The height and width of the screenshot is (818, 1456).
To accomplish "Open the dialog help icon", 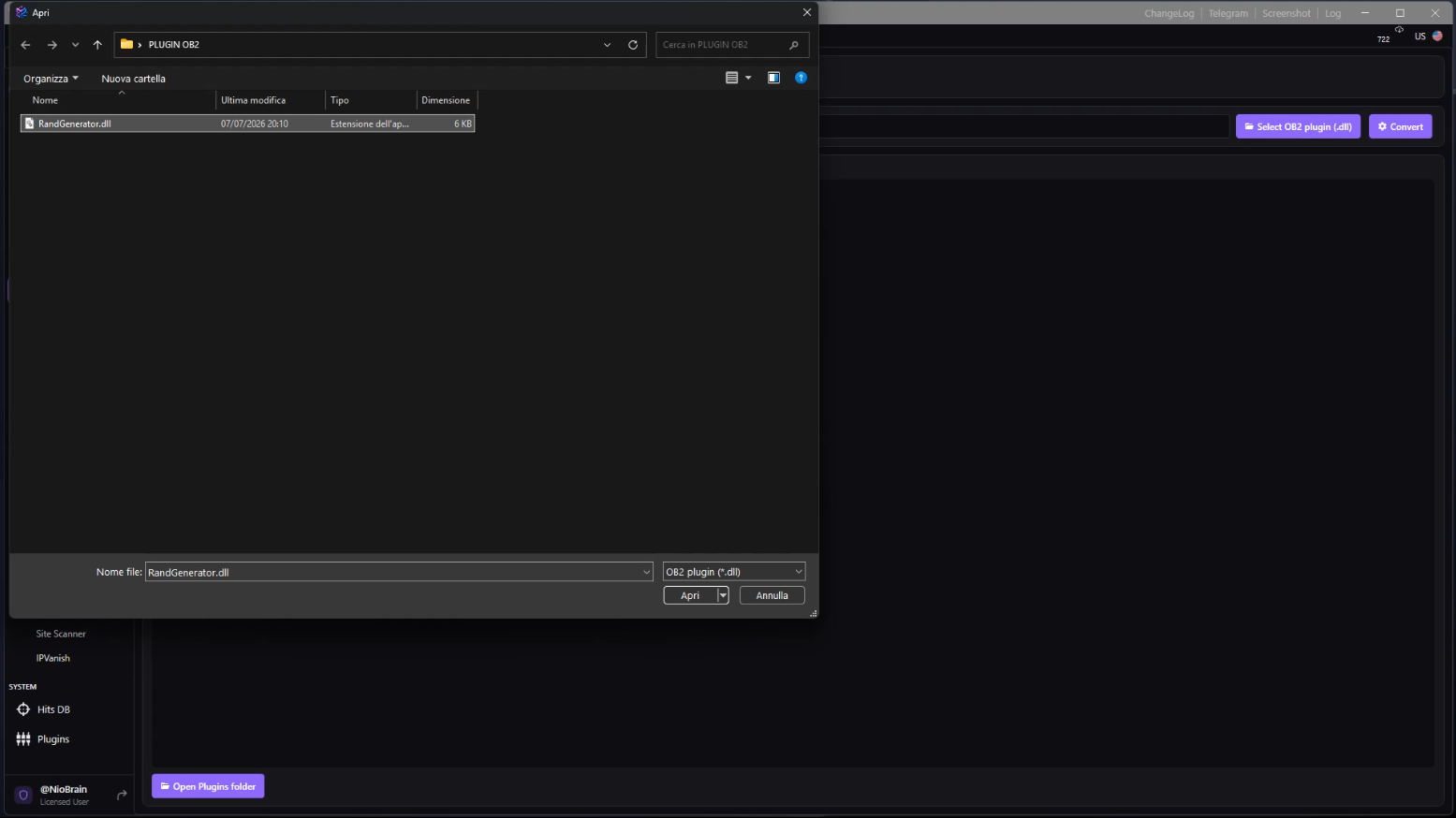I will [x=801, y=78].
